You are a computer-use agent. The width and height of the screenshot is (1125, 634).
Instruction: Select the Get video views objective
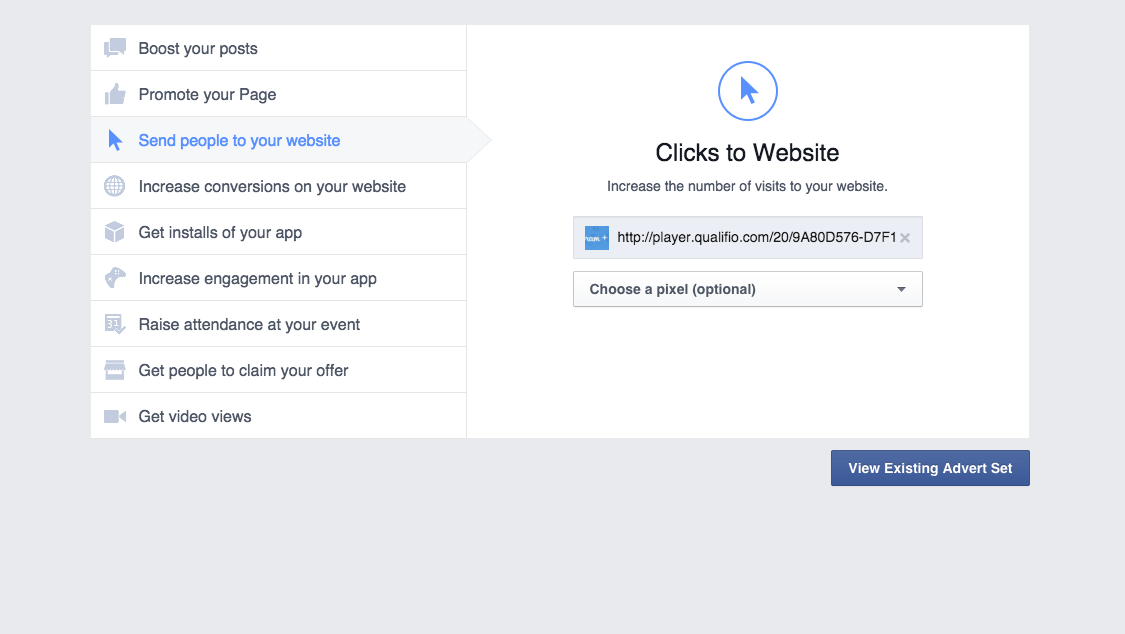(195, 416)
